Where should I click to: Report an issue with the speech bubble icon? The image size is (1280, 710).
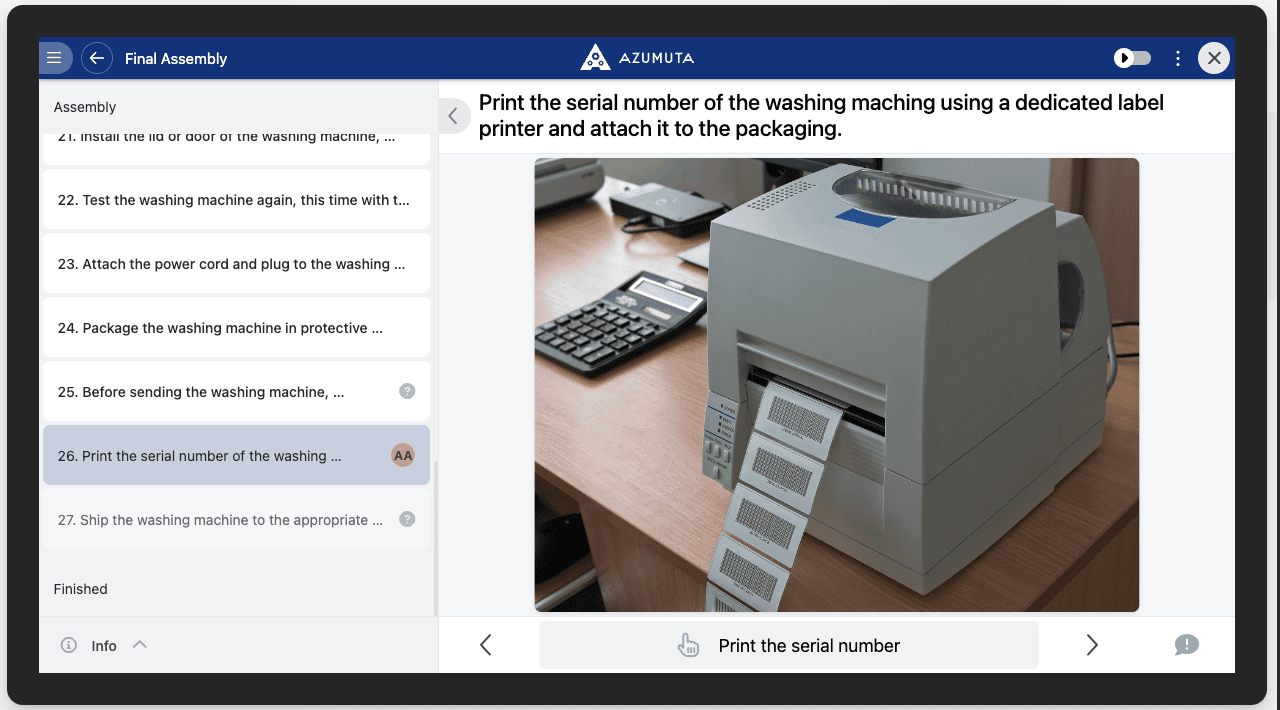pos(1186,645)
